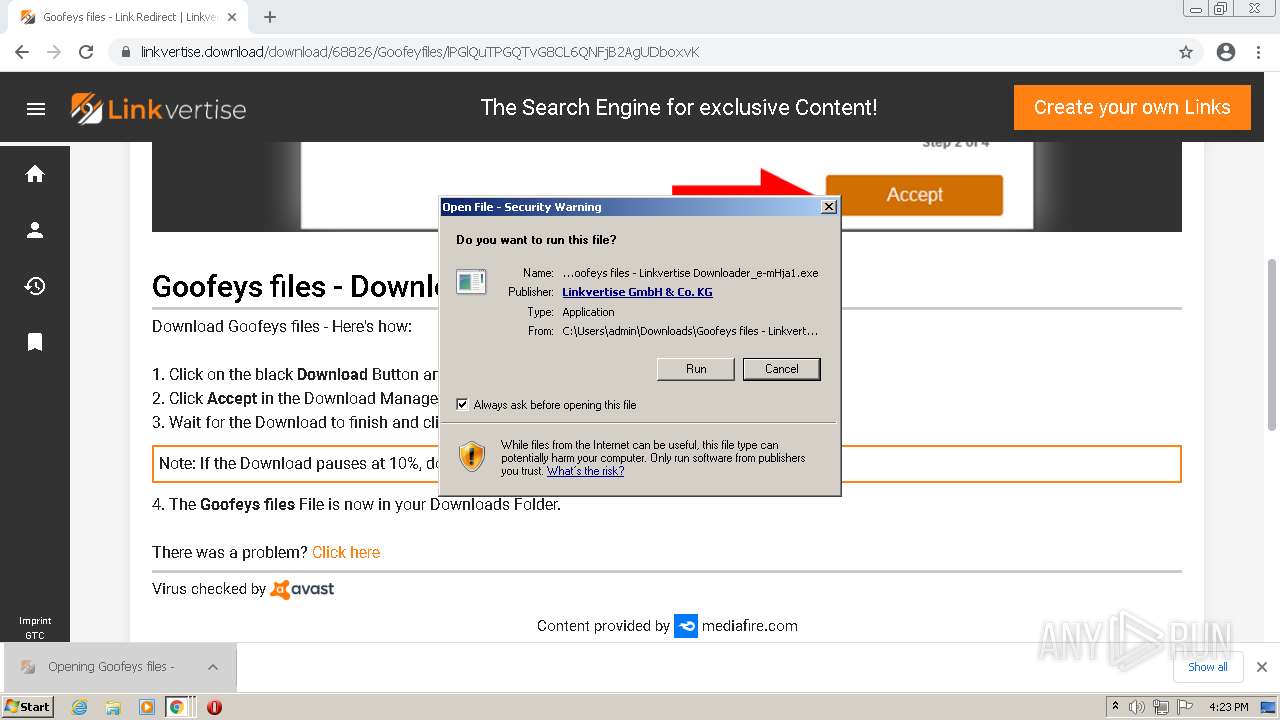Click the mediafire logo icon
Image resolution: width=1280 pixels, height=720 pixels.
point(686,626)
